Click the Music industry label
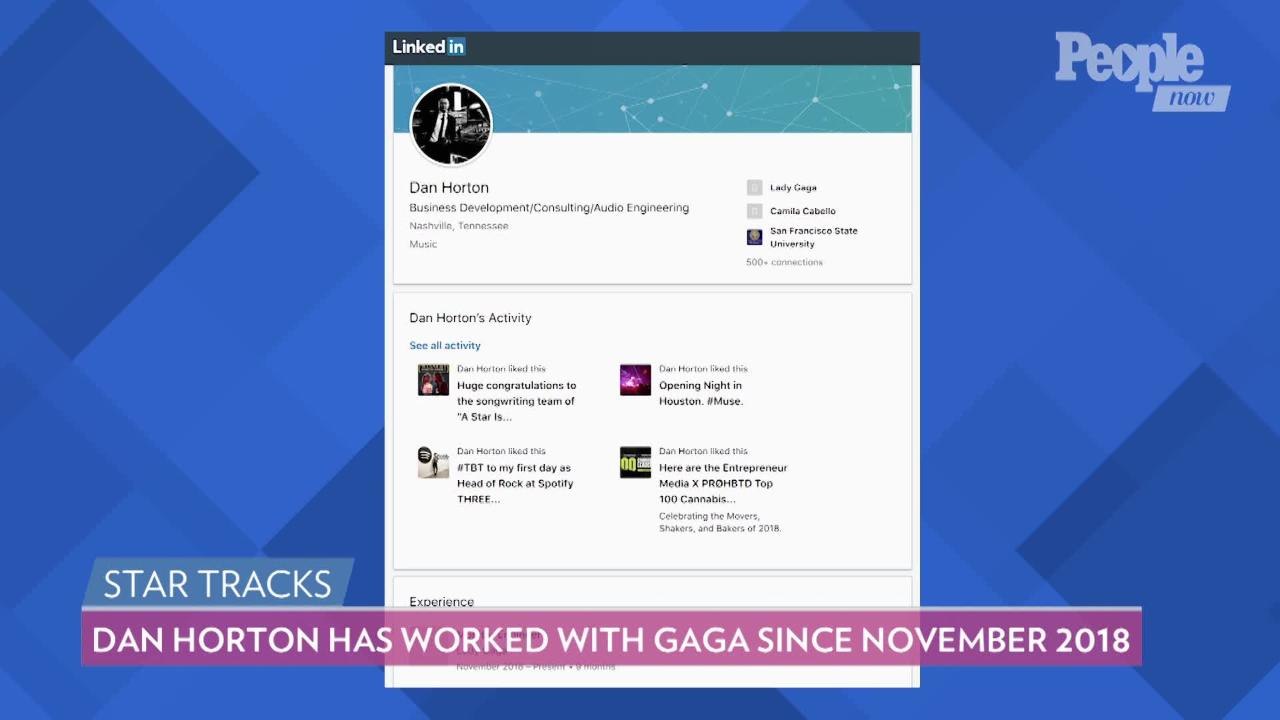 pos(423,244)
